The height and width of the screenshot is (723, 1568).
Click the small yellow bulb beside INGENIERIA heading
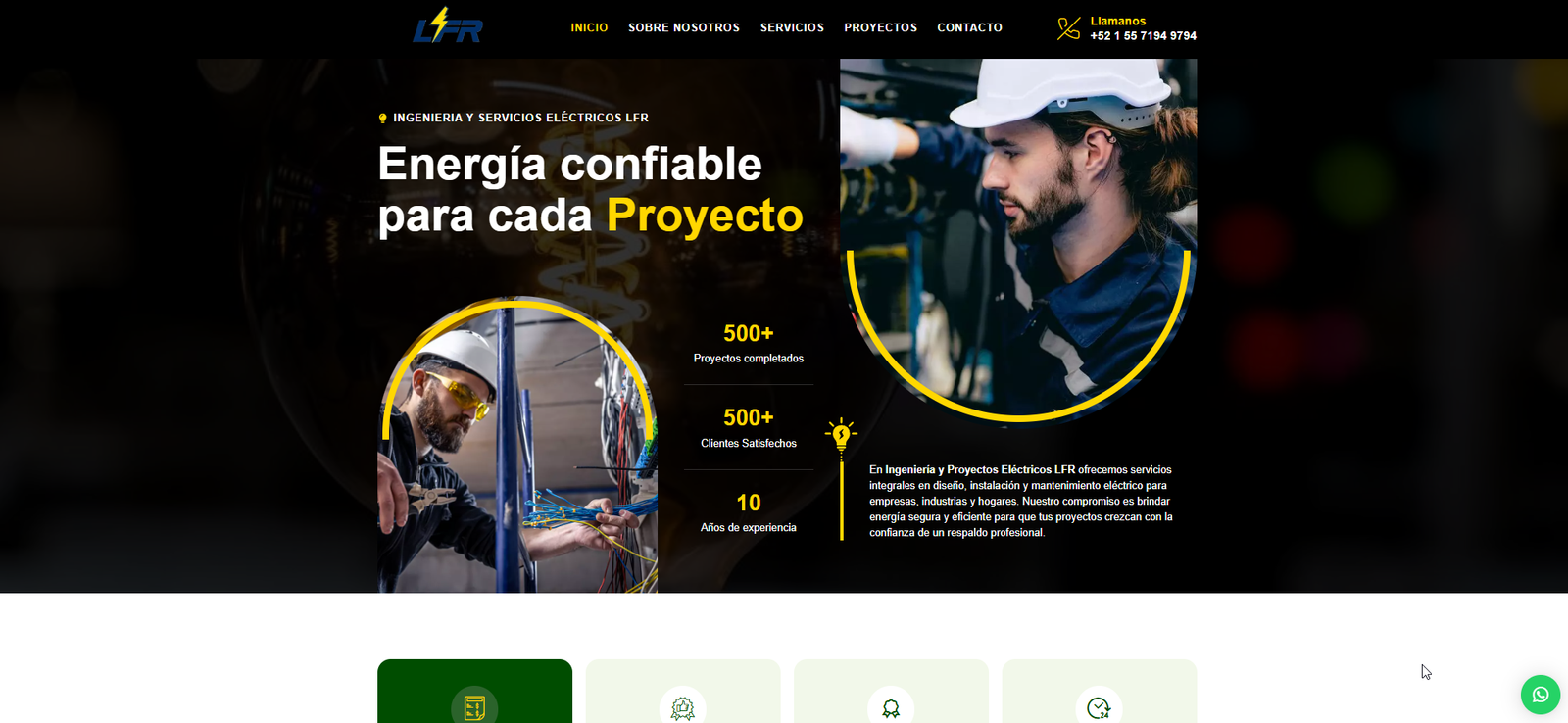(x=382, y=118)
